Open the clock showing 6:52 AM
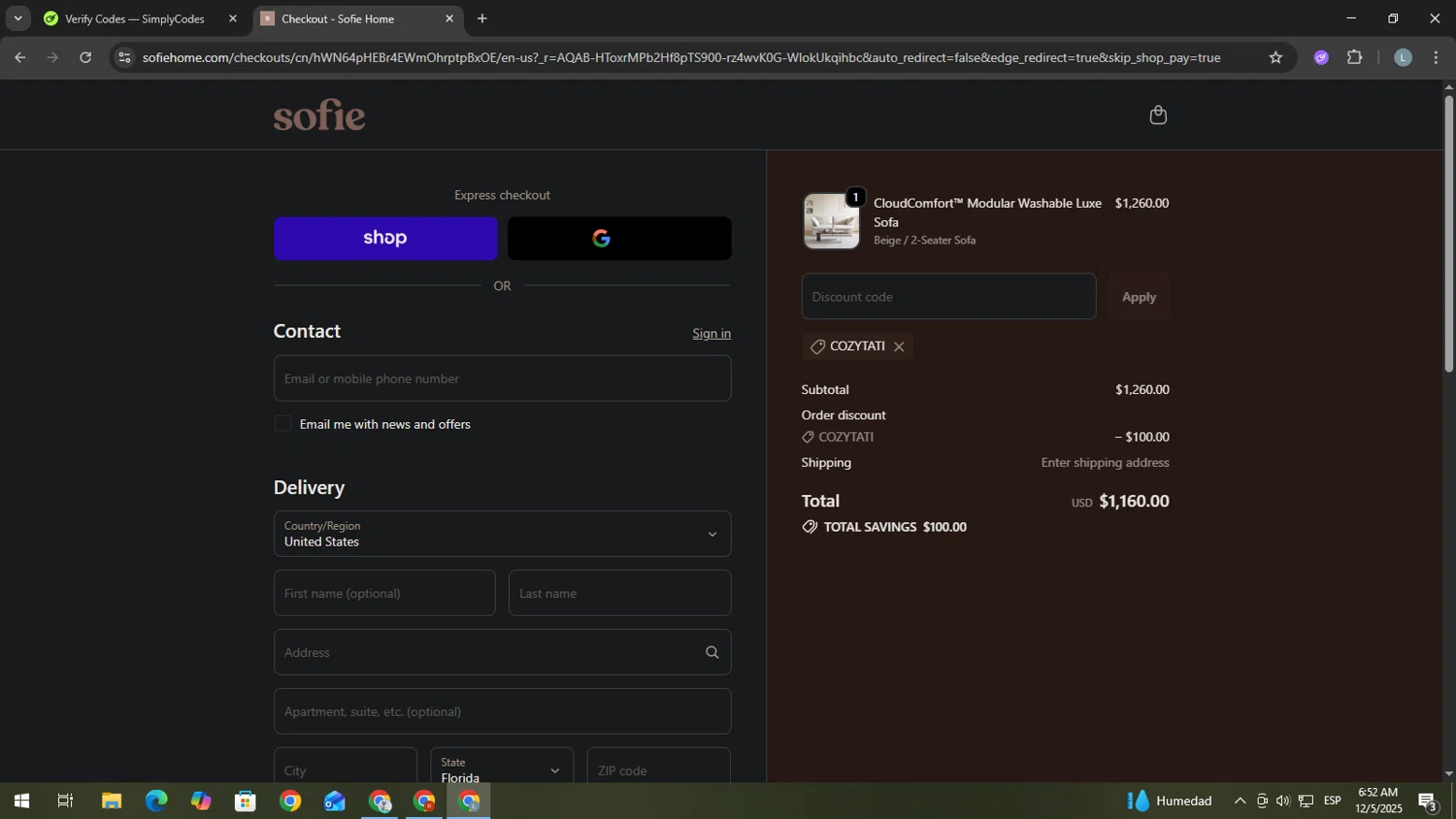Image resolution: width=1456 pixels, height=819 pixels. [x=1378, y=801]
